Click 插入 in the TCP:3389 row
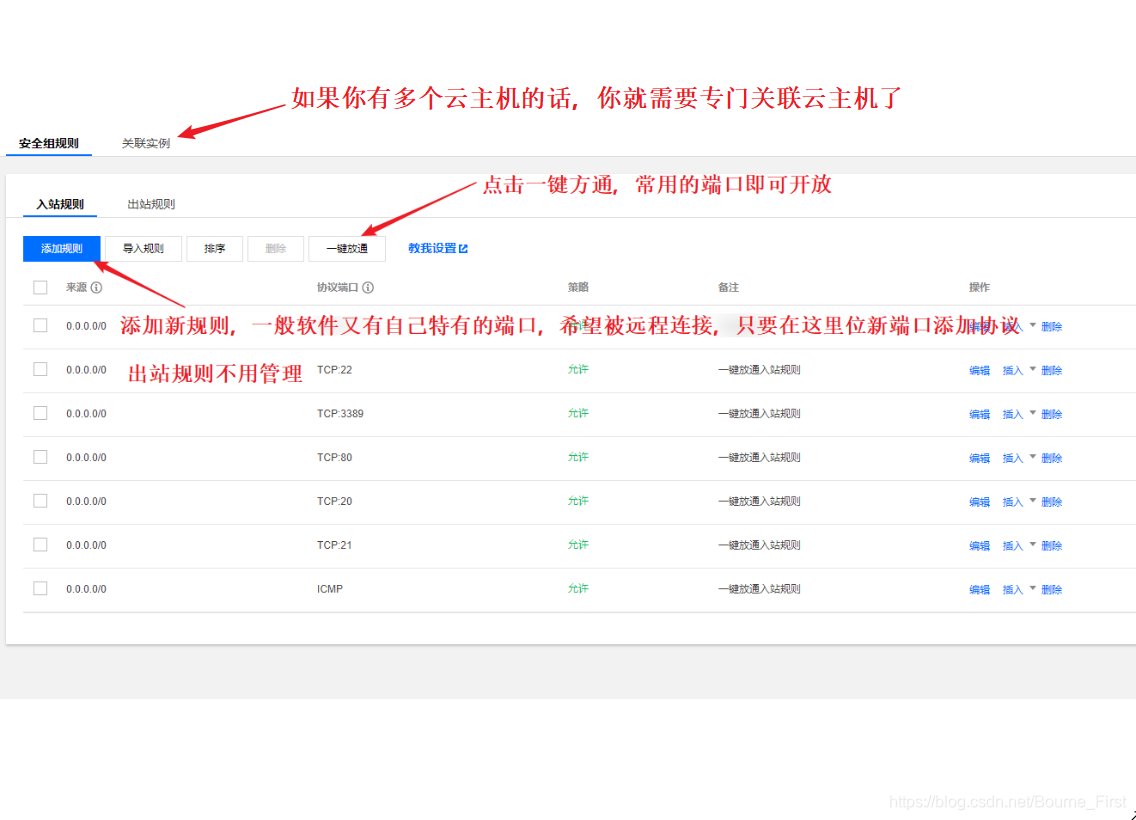 pyautogui.click(x=1013, y=414)
